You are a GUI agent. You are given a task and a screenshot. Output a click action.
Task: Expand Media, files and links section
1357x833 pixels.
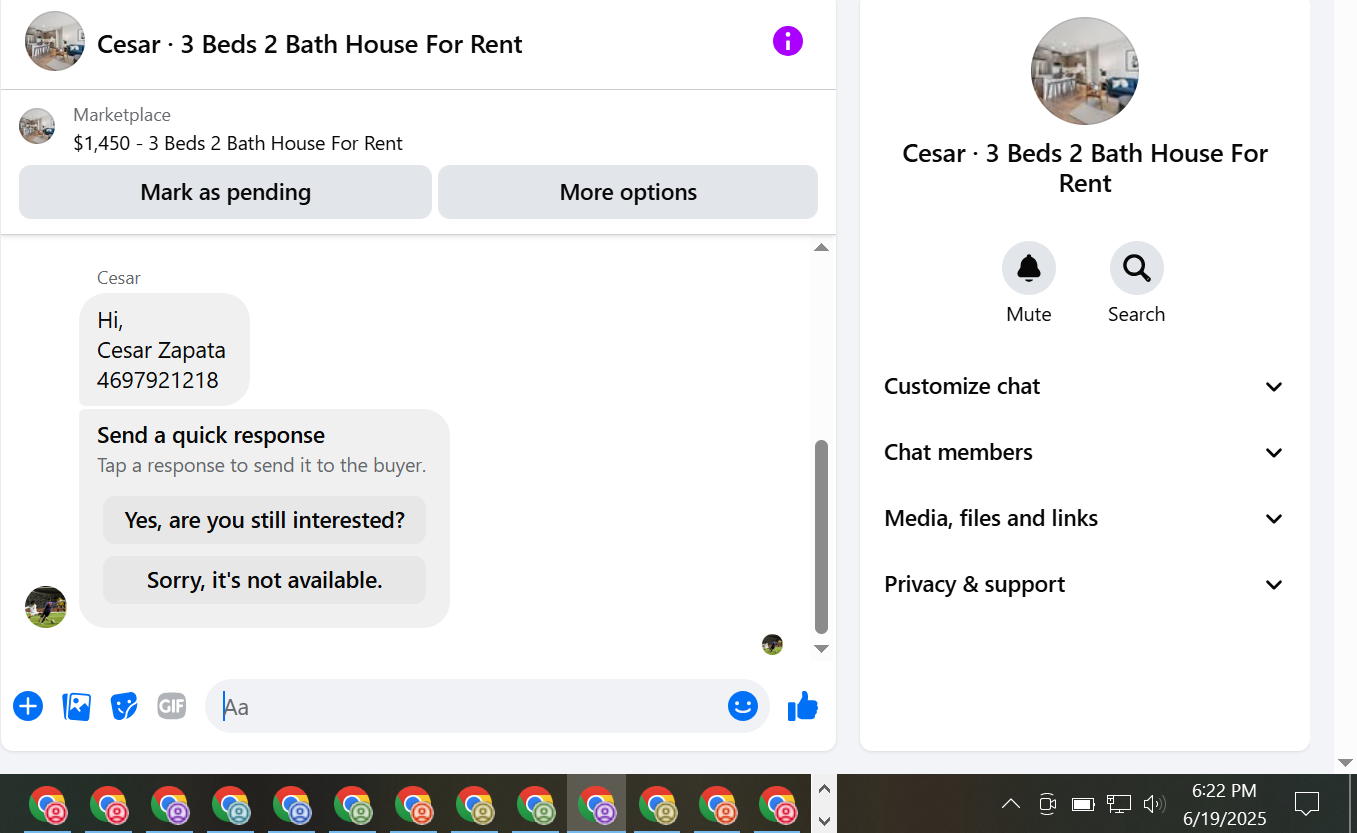point(1085,518)
